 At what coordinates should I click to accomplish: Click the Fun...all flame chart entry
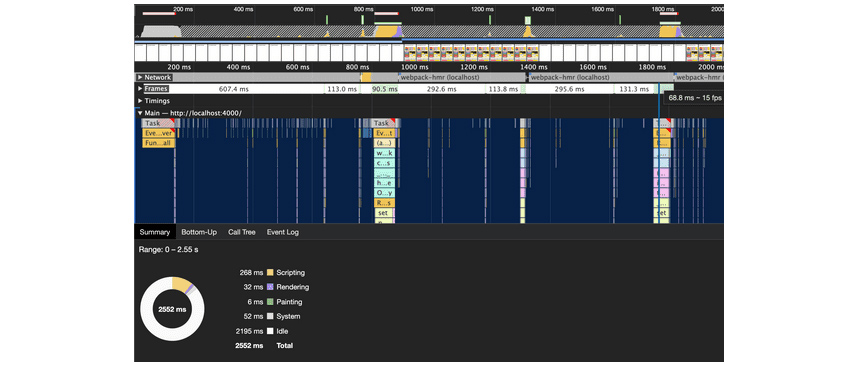158,143
